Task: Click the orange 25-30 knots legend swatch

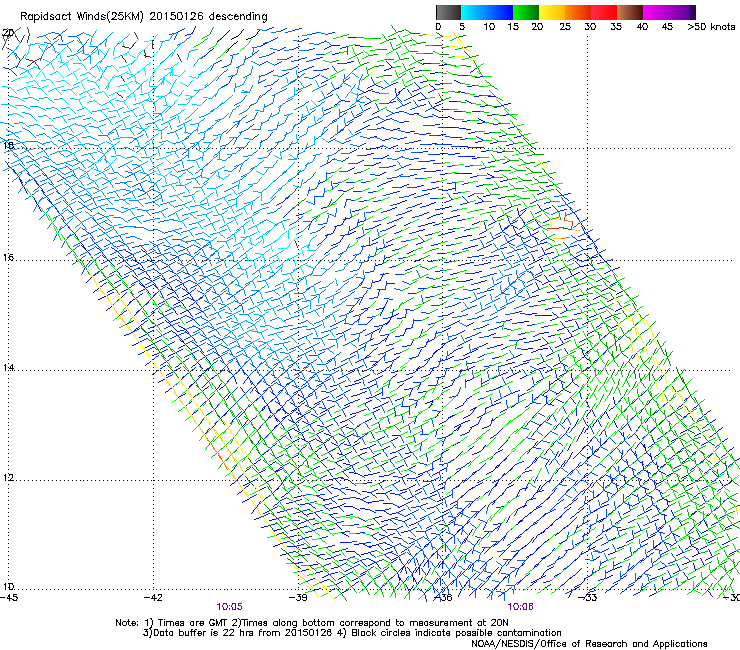Action: tap(578, 12)
